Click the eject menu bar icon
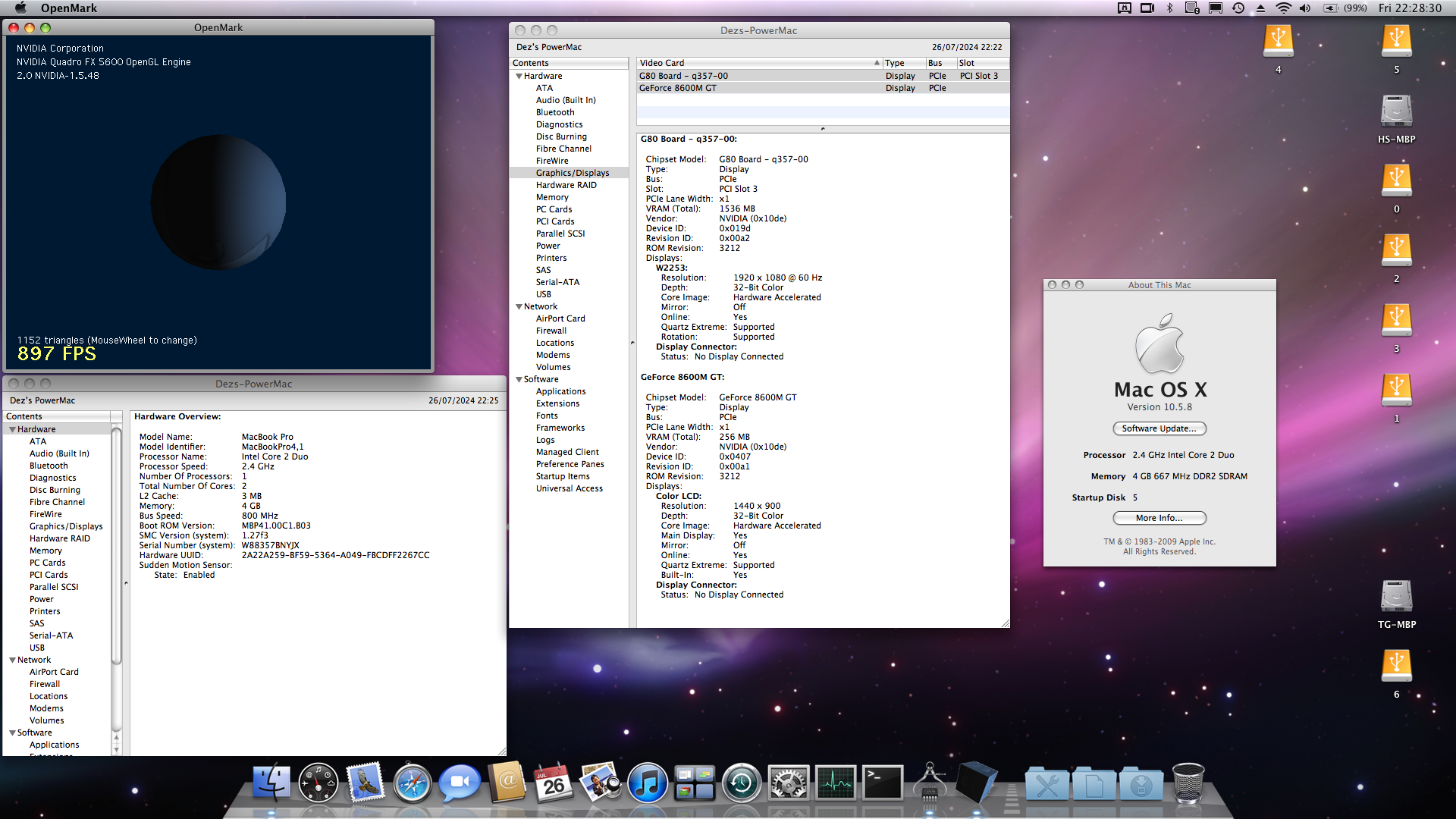Viewport: 1456px width, 819px height. click(1260, 8)
